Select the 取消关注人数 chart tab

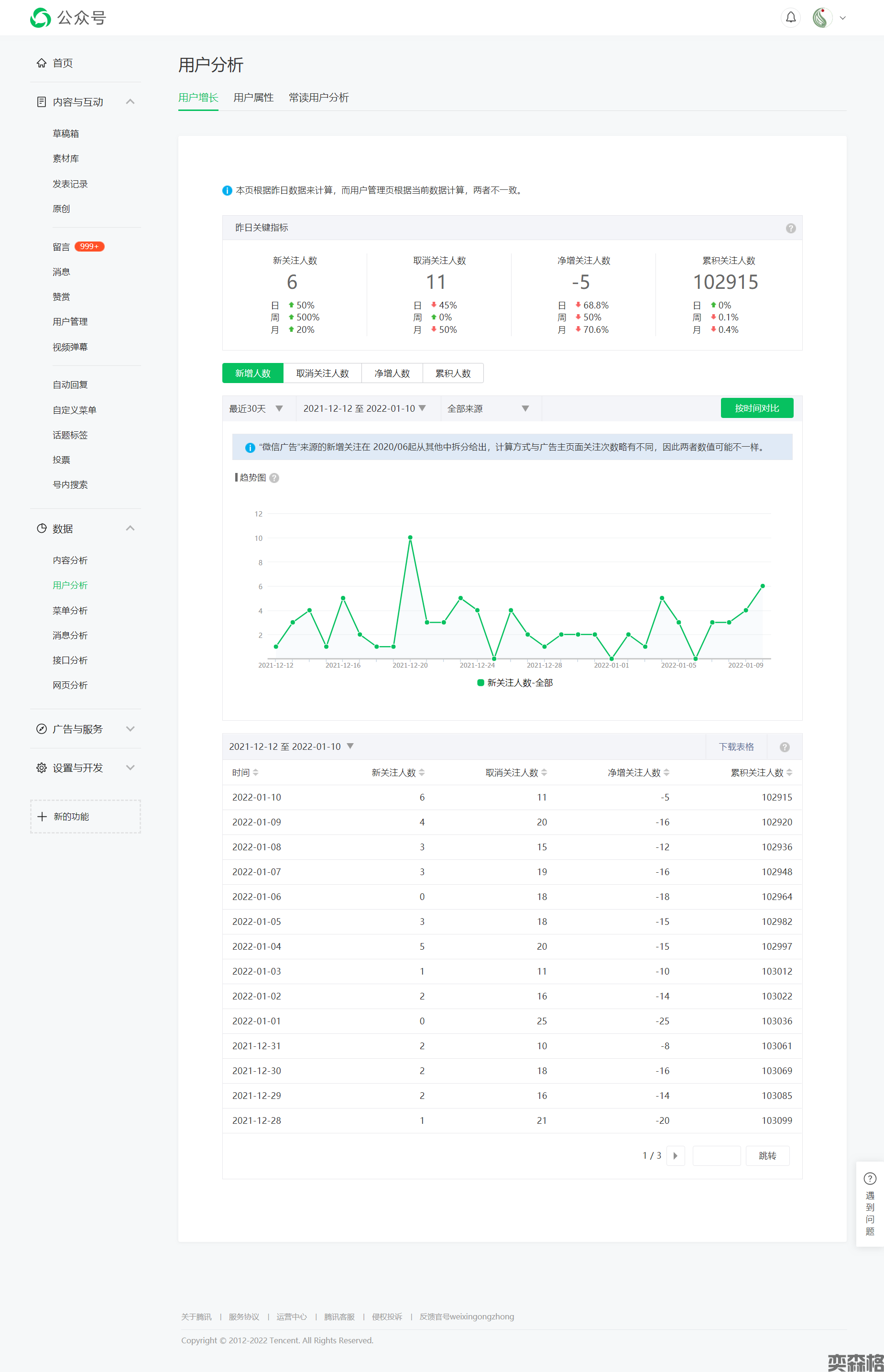click(x=322, y=373)
